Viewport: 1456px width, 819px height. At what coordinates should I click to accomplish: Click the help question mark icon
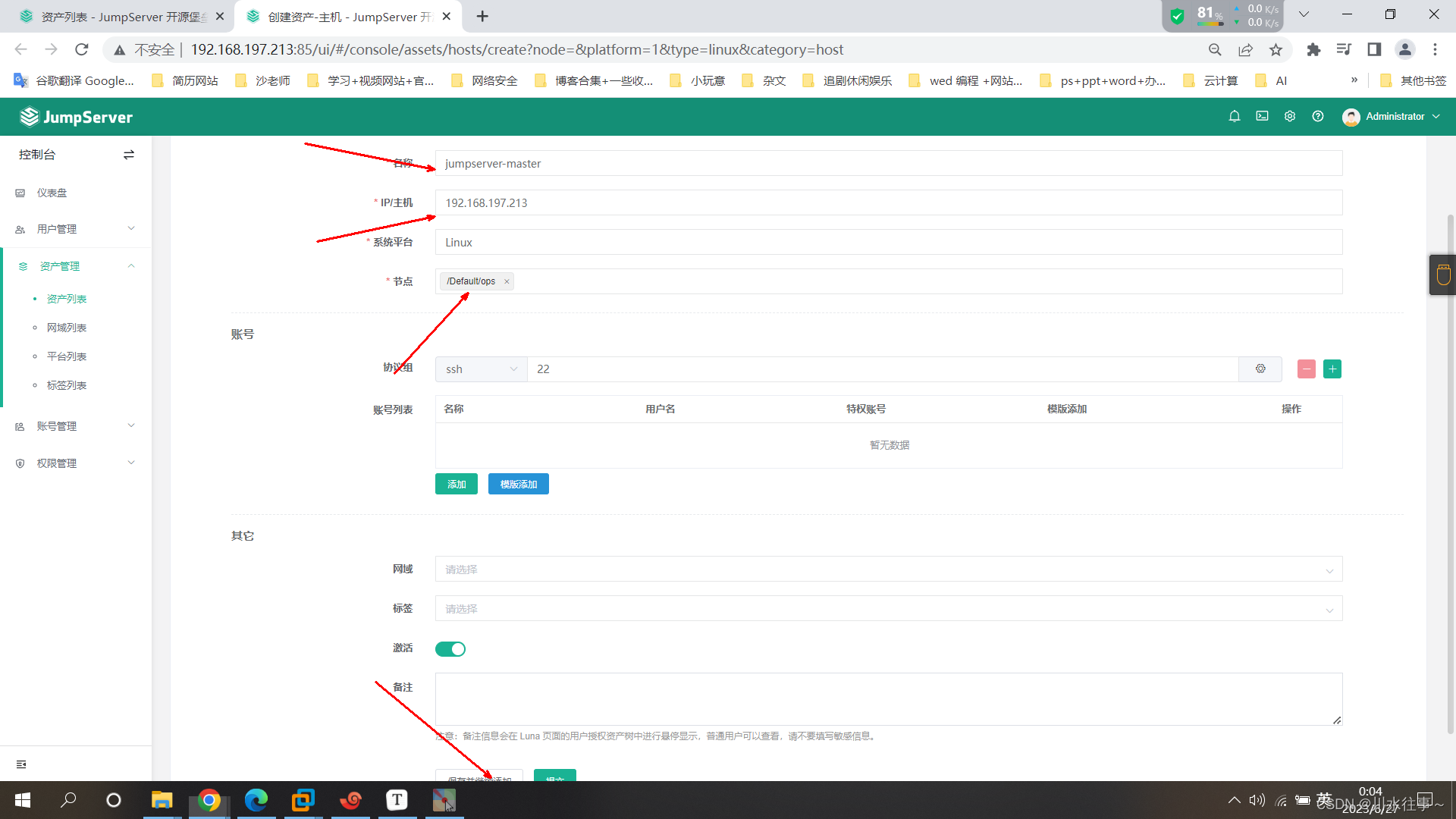coord(1318,116)
